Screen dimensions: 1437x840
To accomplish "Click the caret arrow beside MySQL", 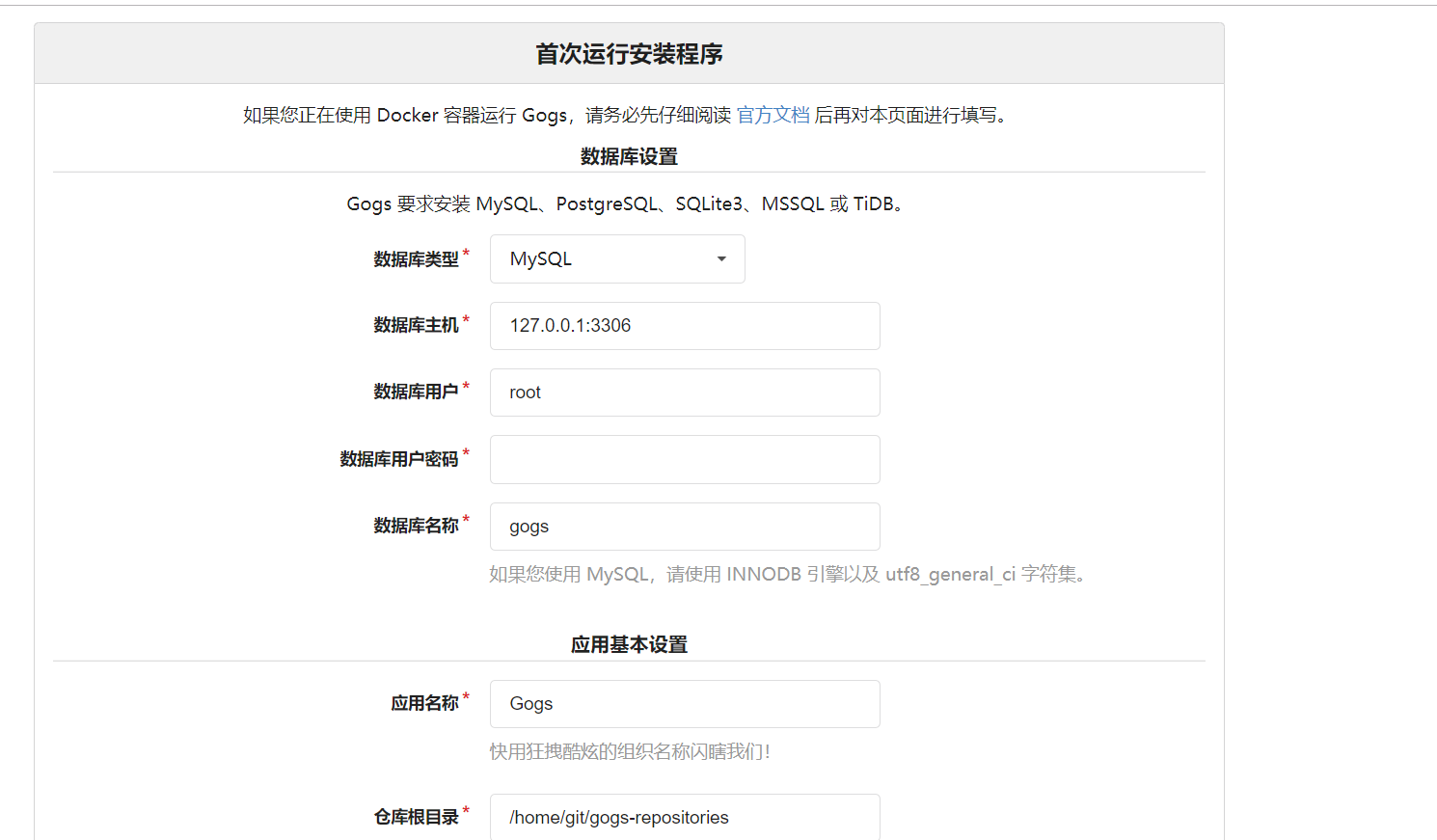I will [721, 258].
